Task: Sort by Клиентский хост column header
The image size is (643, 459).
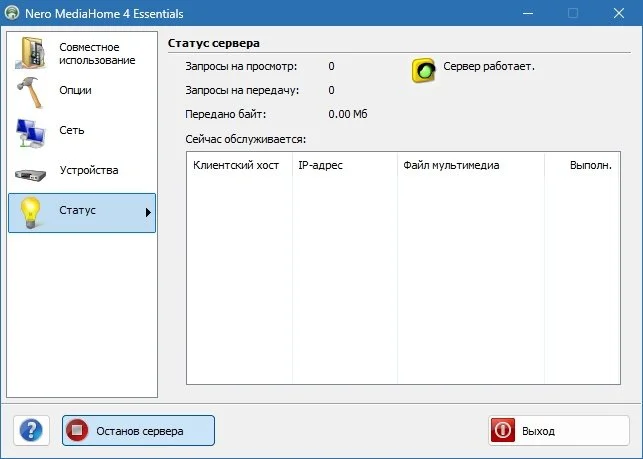Action: click(239, 165)
